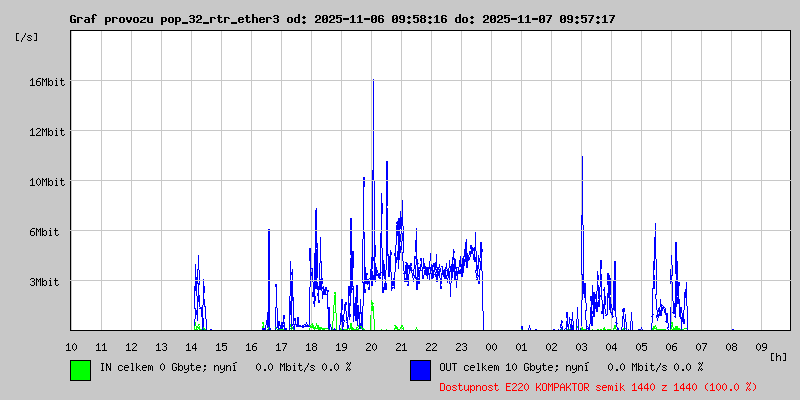Screen dimensions: 800x400
Task: Select hour 09 at the axis end
Action: pos(761,347)
